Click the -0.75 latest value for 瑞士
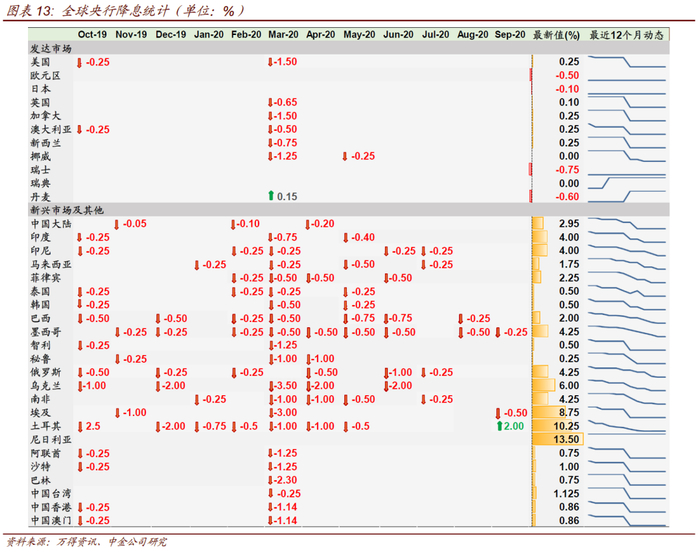The image size is (700, 552). click(567, 170)
